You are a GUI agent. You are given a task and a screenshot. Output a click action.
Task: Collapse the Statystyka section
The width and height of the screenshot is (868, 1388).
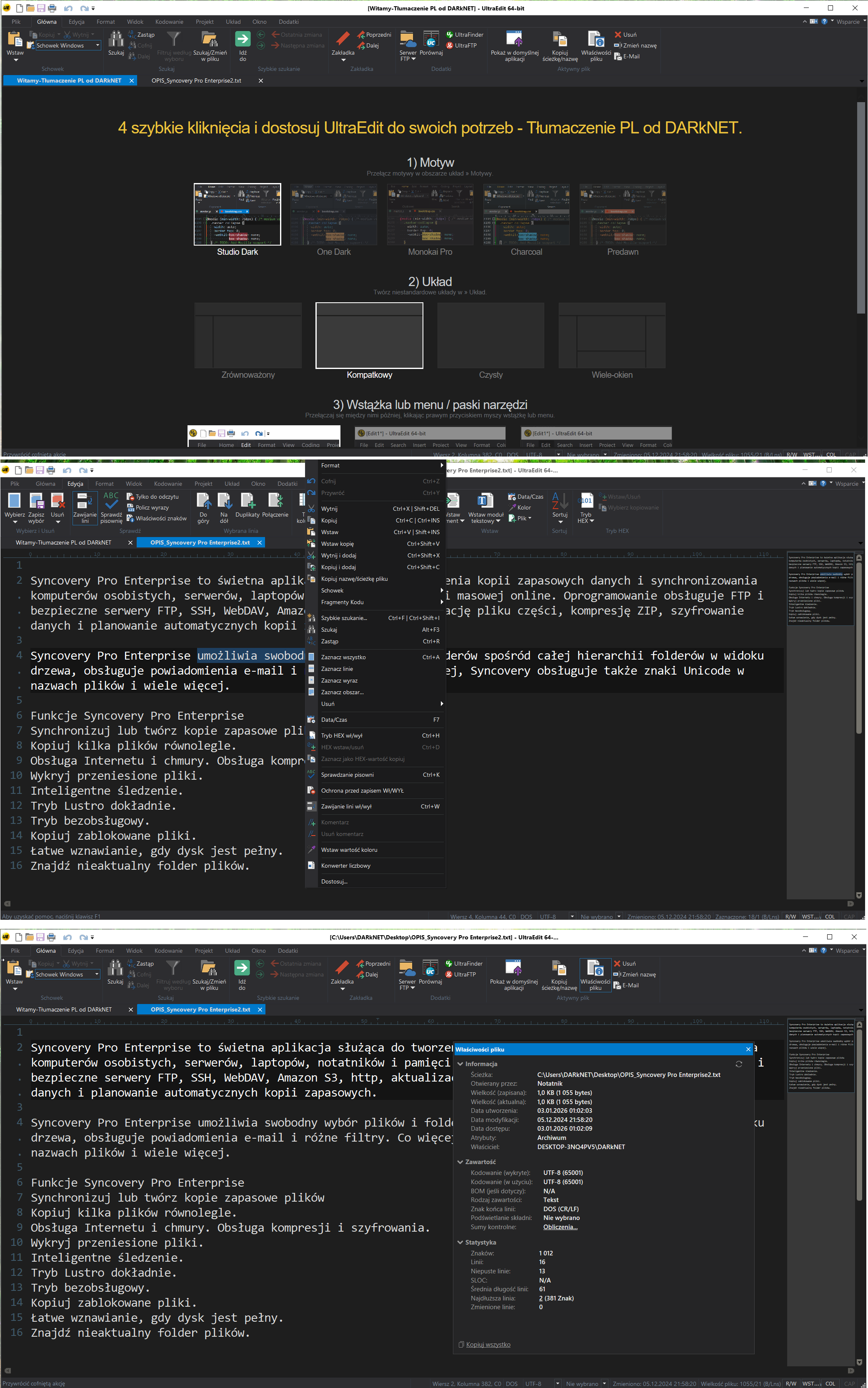click(x=460, y=1242)
